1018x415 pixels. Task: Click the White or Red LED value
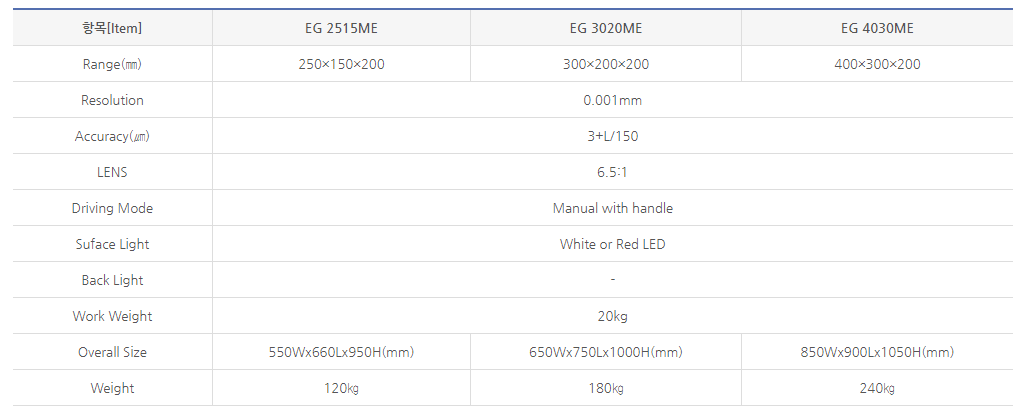(x=612, y=244)
